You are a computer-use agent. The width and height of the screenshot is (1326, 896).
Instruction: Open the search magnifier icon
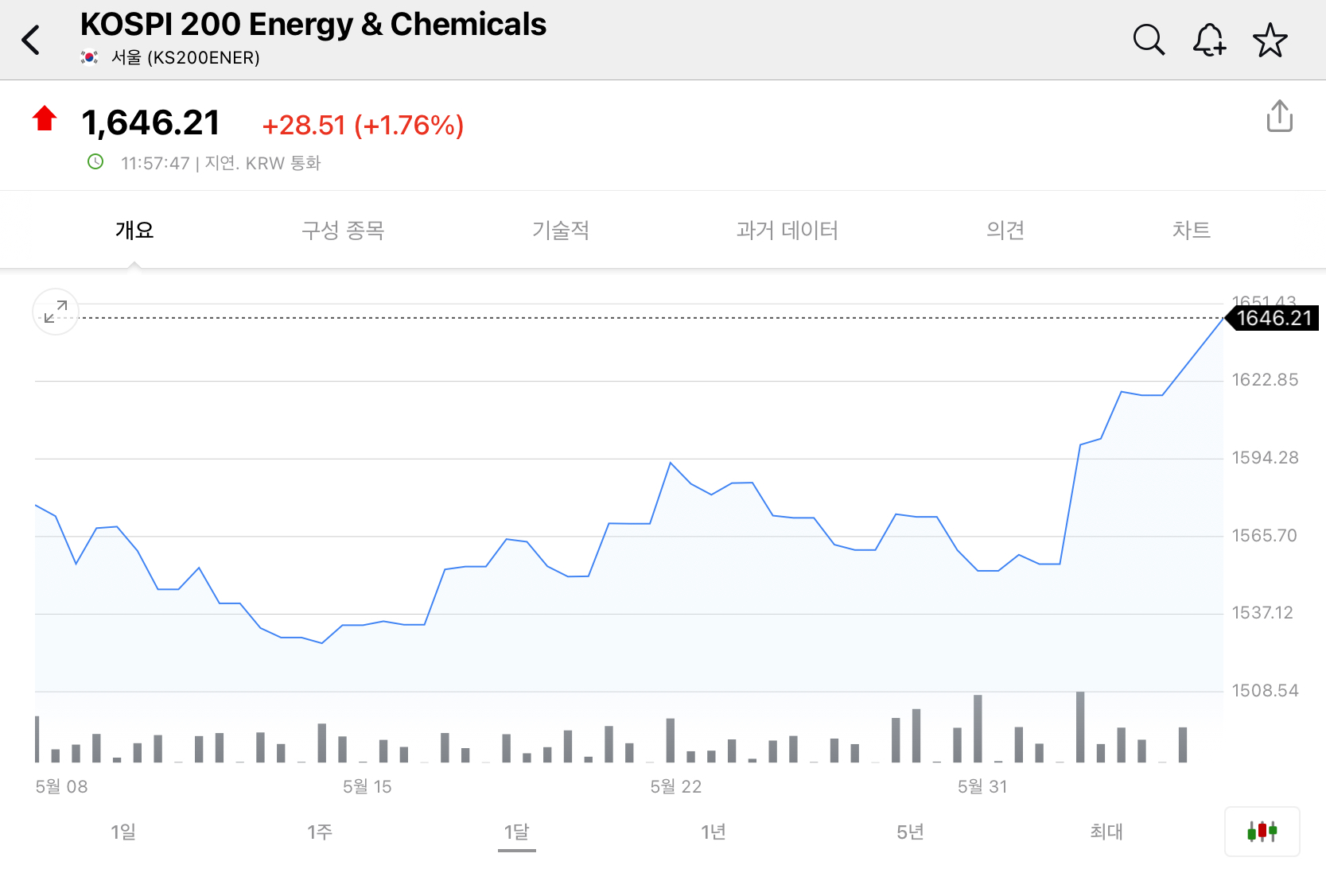[1149, 40]
